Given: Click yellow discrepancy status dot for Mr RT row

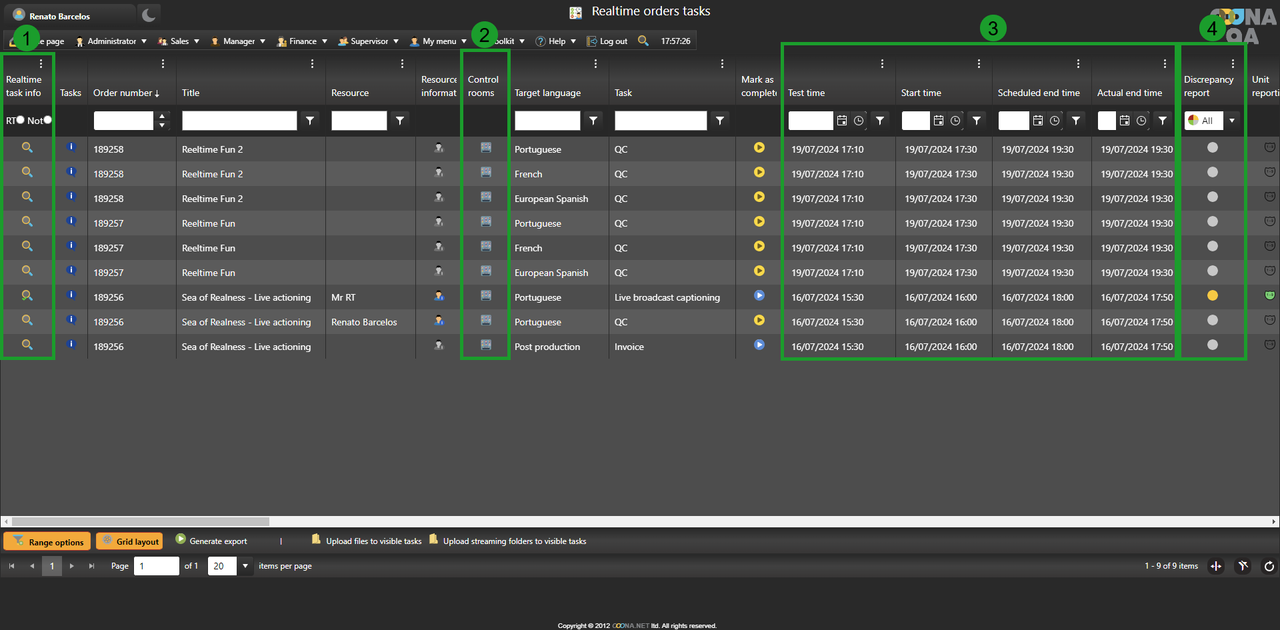Looking at the screenshot, I should click(1212, 296).
